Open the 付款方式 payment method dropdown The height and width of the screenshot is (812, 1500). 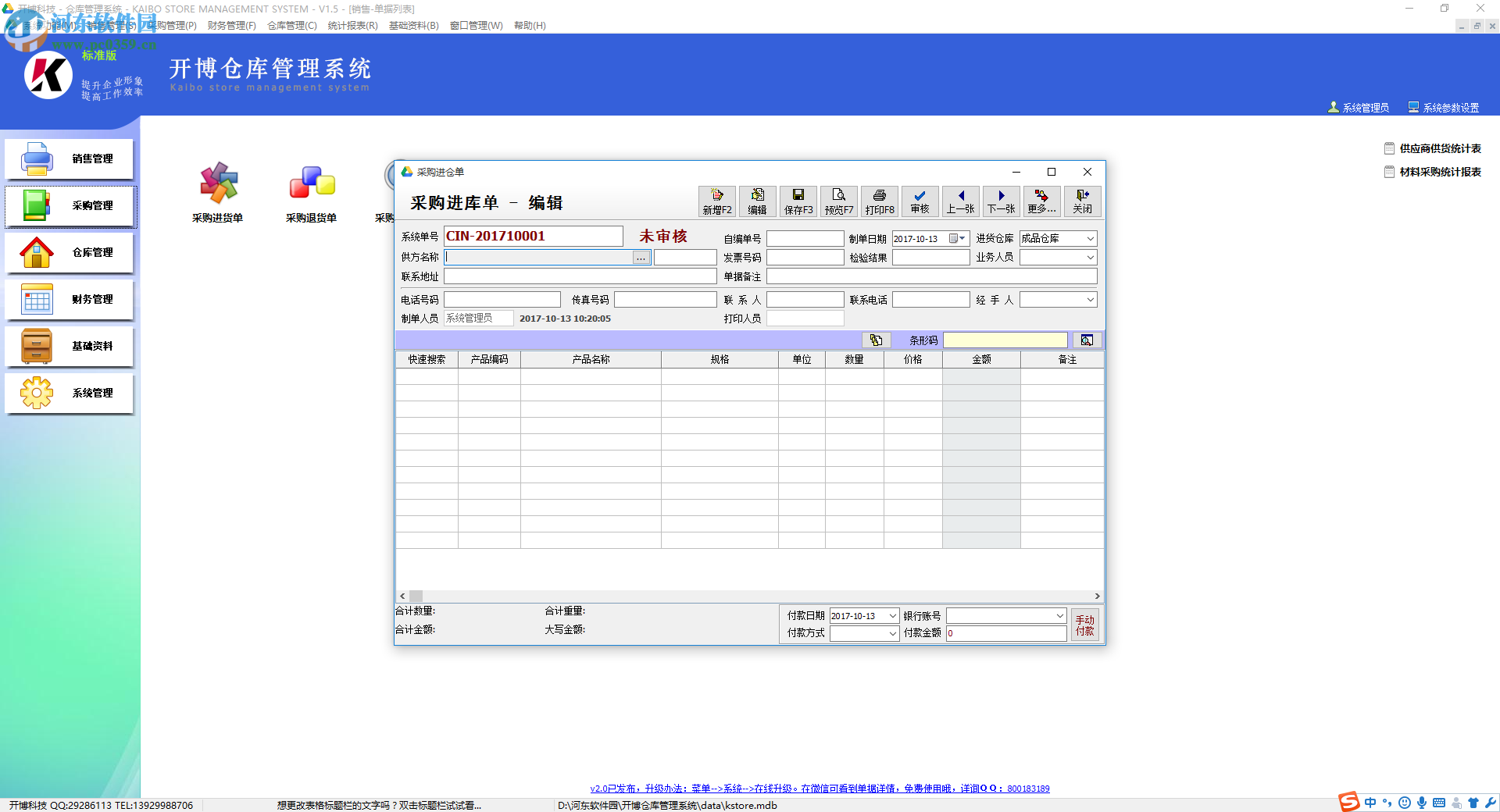click(892, 634)
